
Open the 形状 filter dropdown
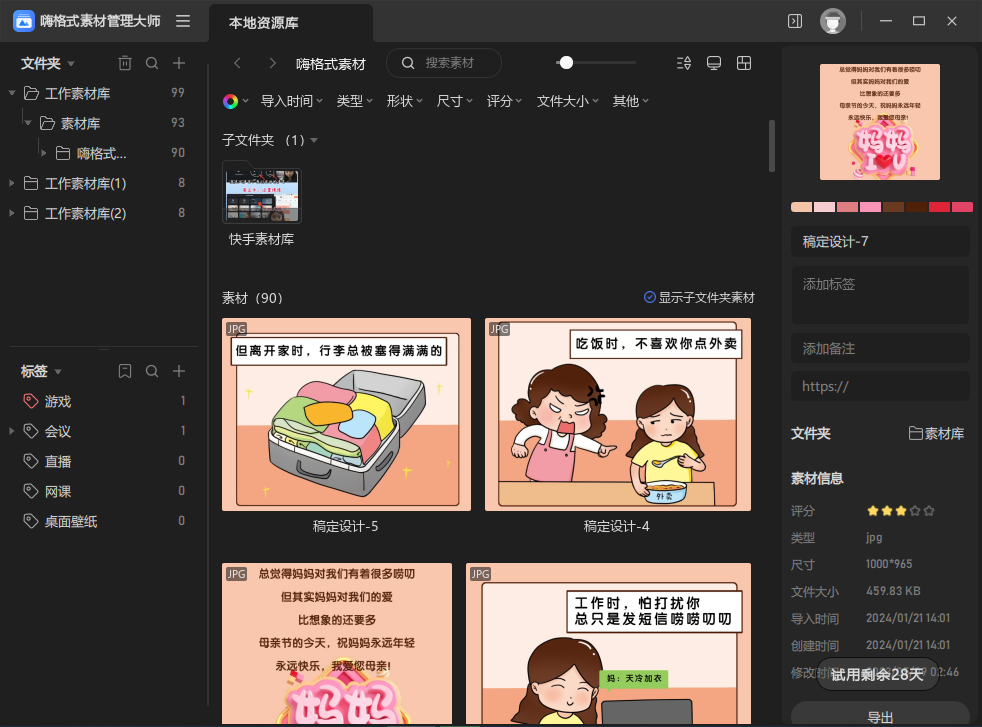tap(405, 101)
